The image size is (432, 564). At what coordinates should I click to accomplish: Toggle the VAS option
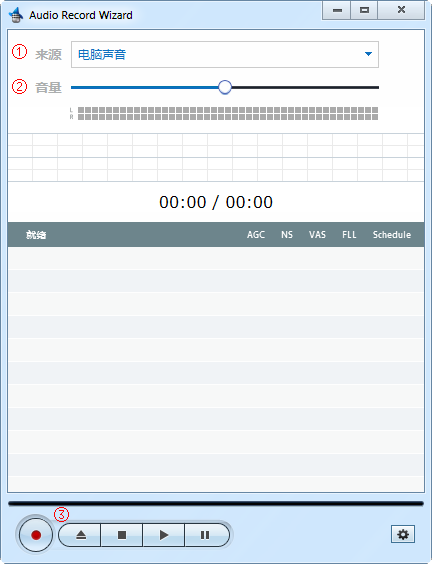317,235
